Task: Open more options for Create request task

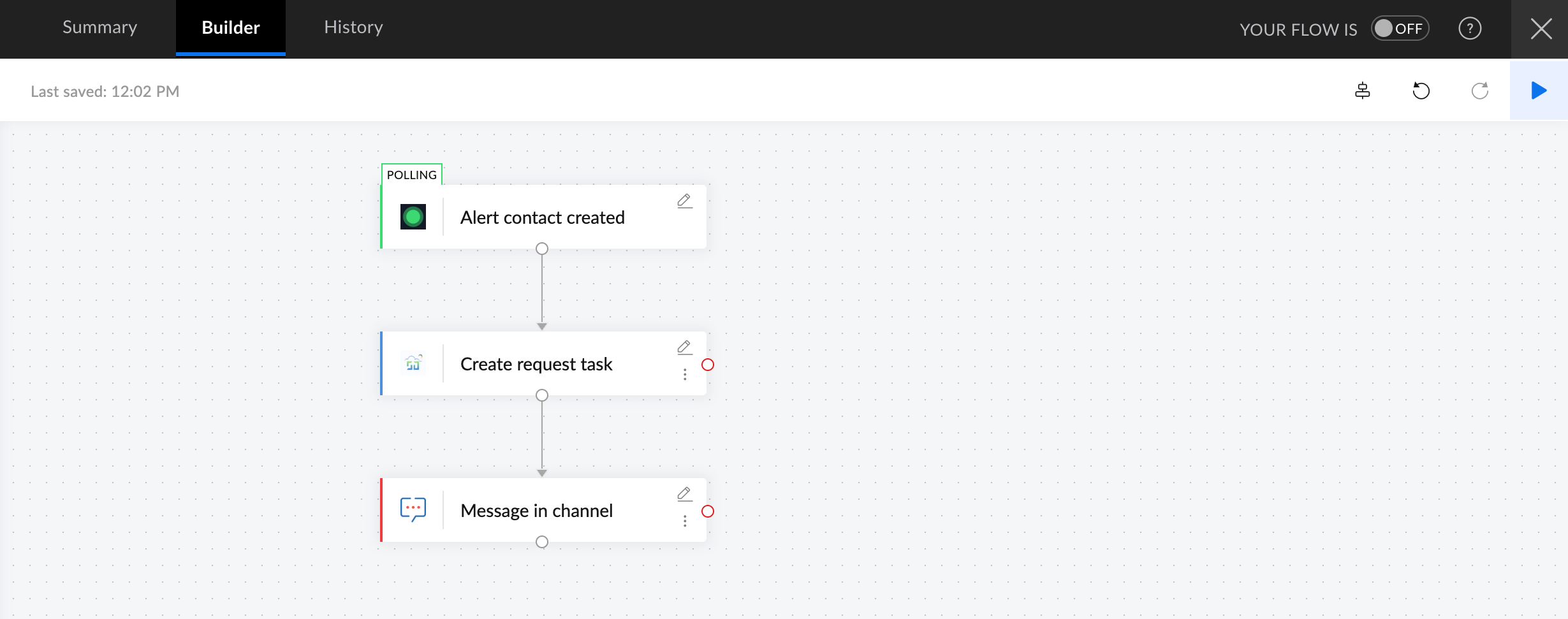Action: (685, 375)
